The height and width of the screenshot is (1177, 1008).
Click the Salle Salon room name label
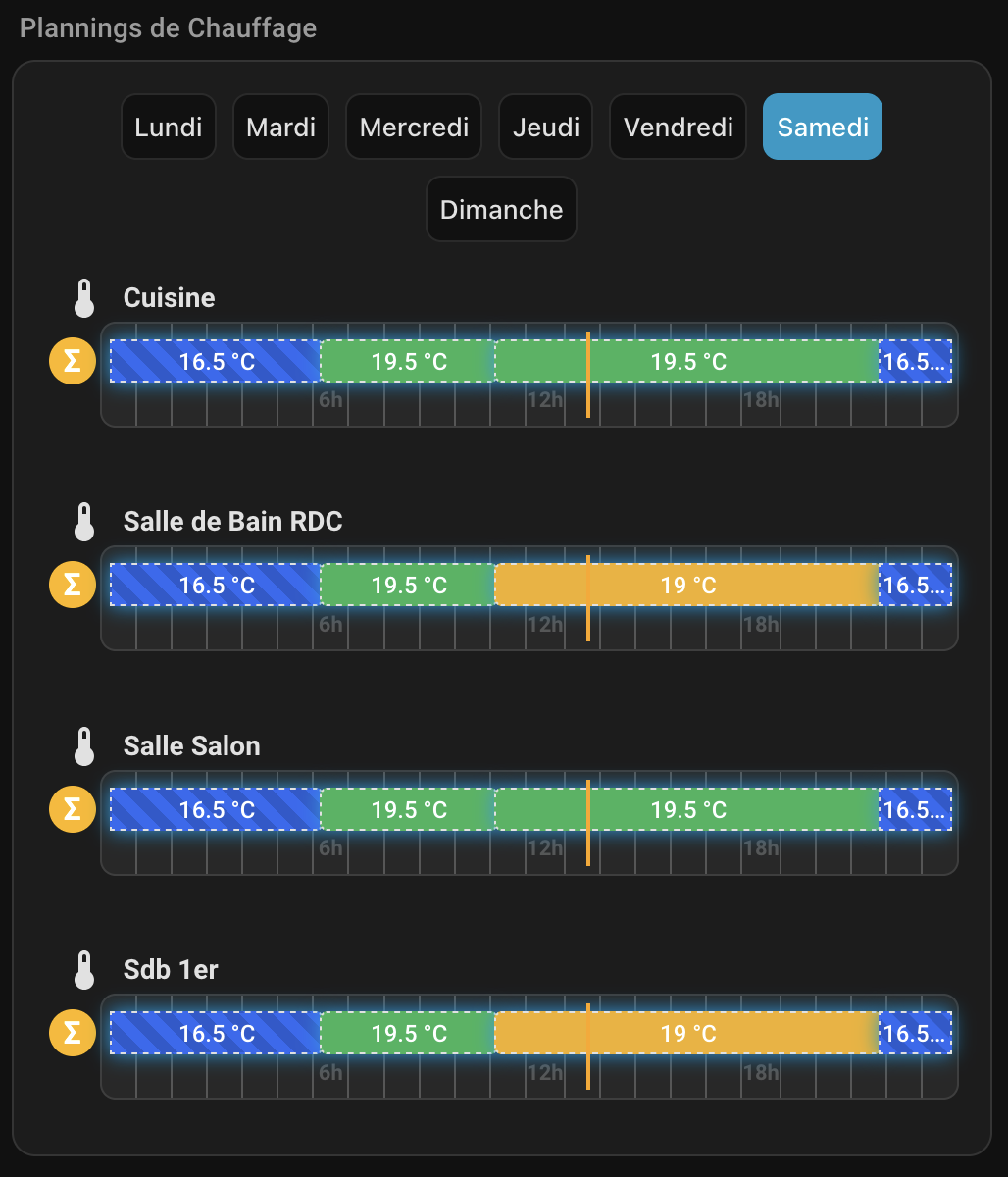[x=192, y=746]
